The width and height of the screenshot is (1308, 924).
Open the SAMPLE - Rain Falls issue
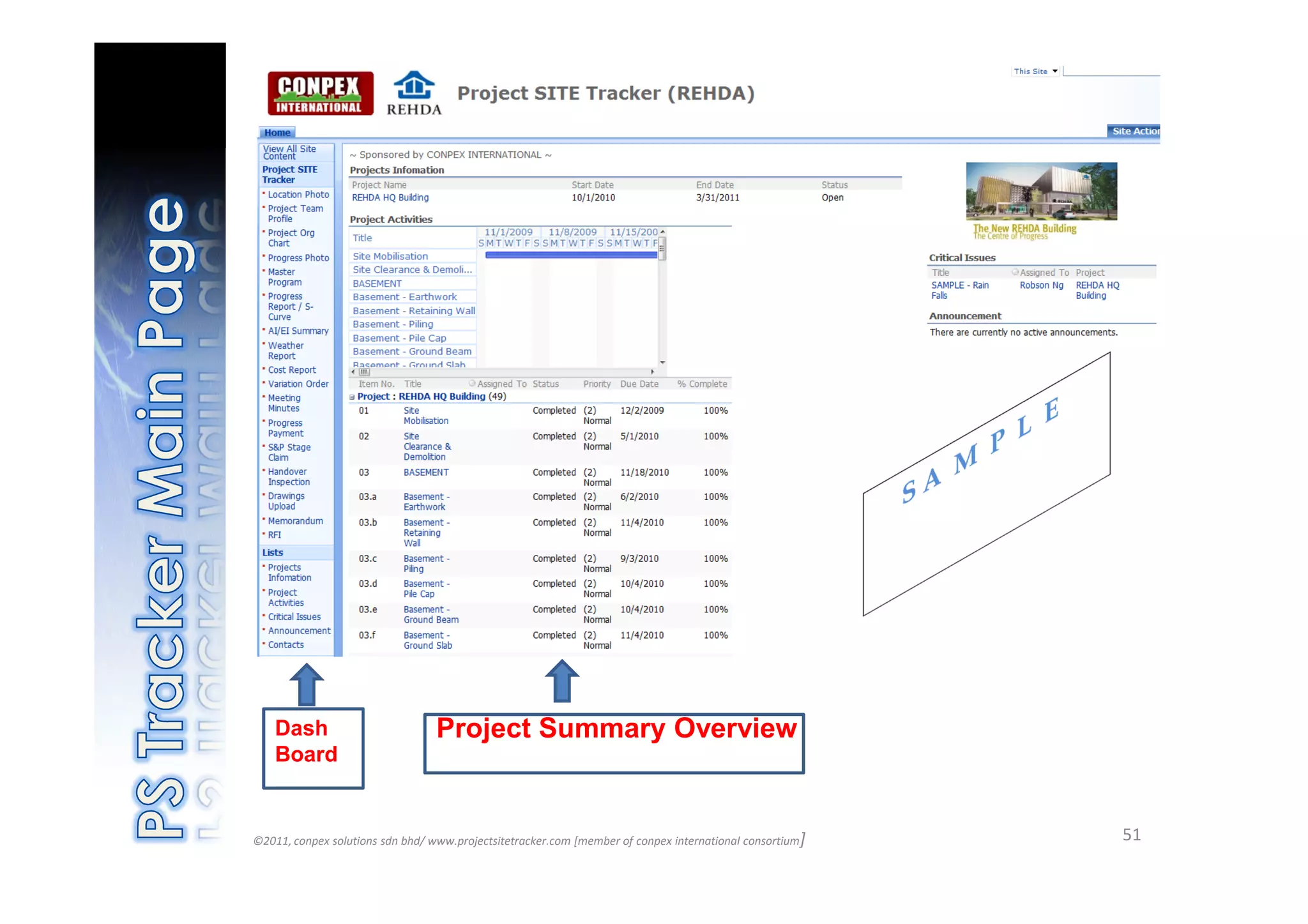point(959,291)
